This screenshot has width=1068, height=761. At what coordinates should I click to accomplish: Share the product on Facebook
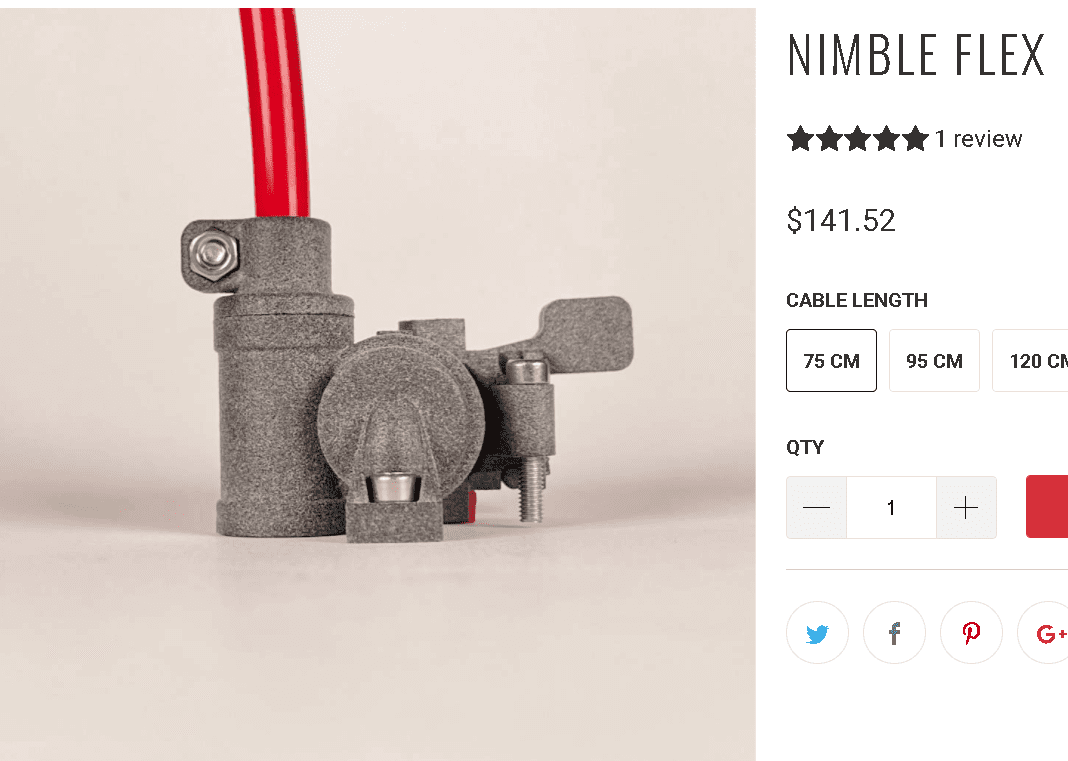click(x=894, y=632)
